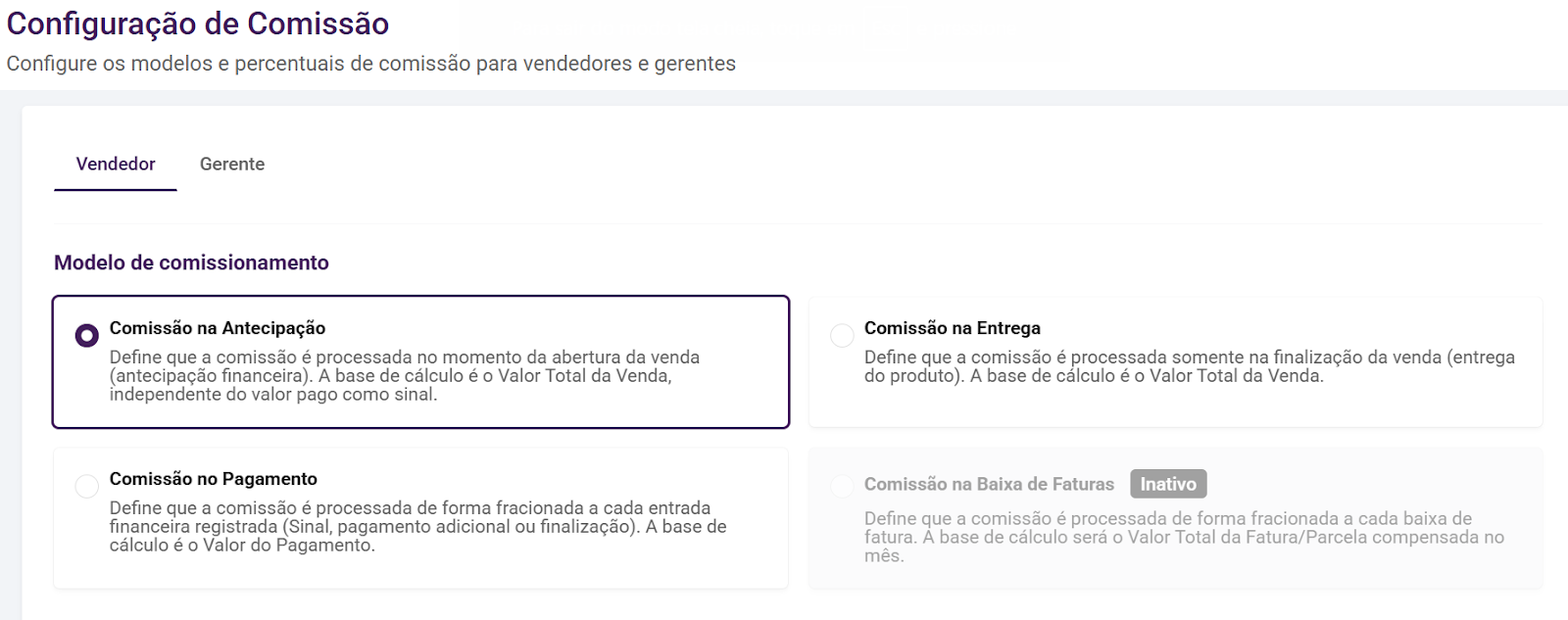Select the Comissão na Entrega radio button
1568x620 pixels.
click(842, 336)
